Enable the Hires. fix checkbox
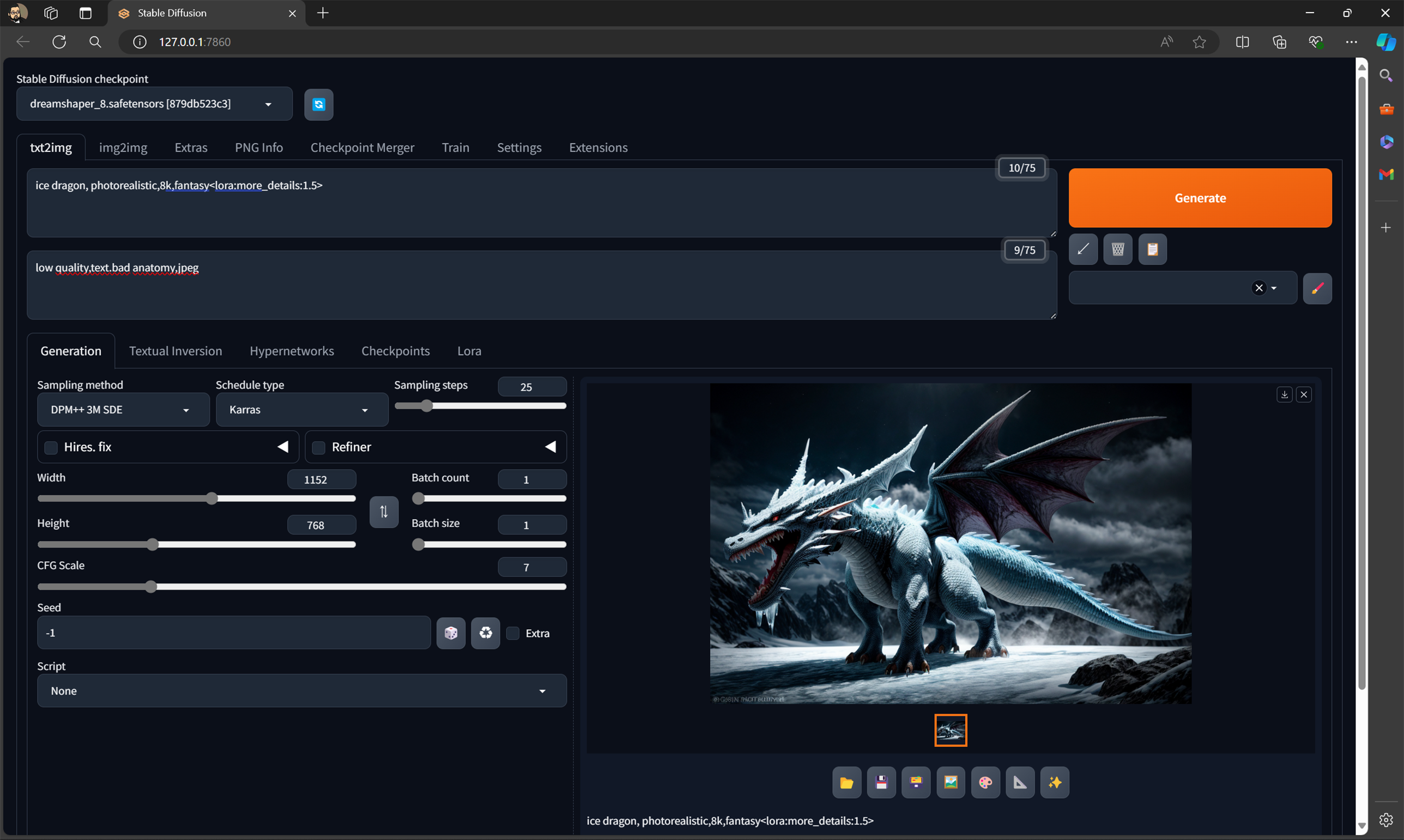 point(51,447)
